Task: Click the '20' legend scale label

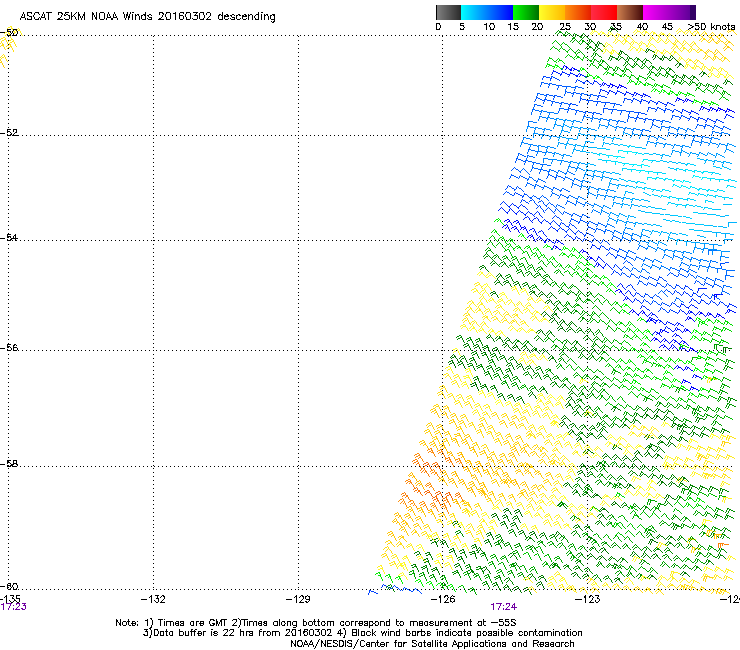Action: pos(537,27)
